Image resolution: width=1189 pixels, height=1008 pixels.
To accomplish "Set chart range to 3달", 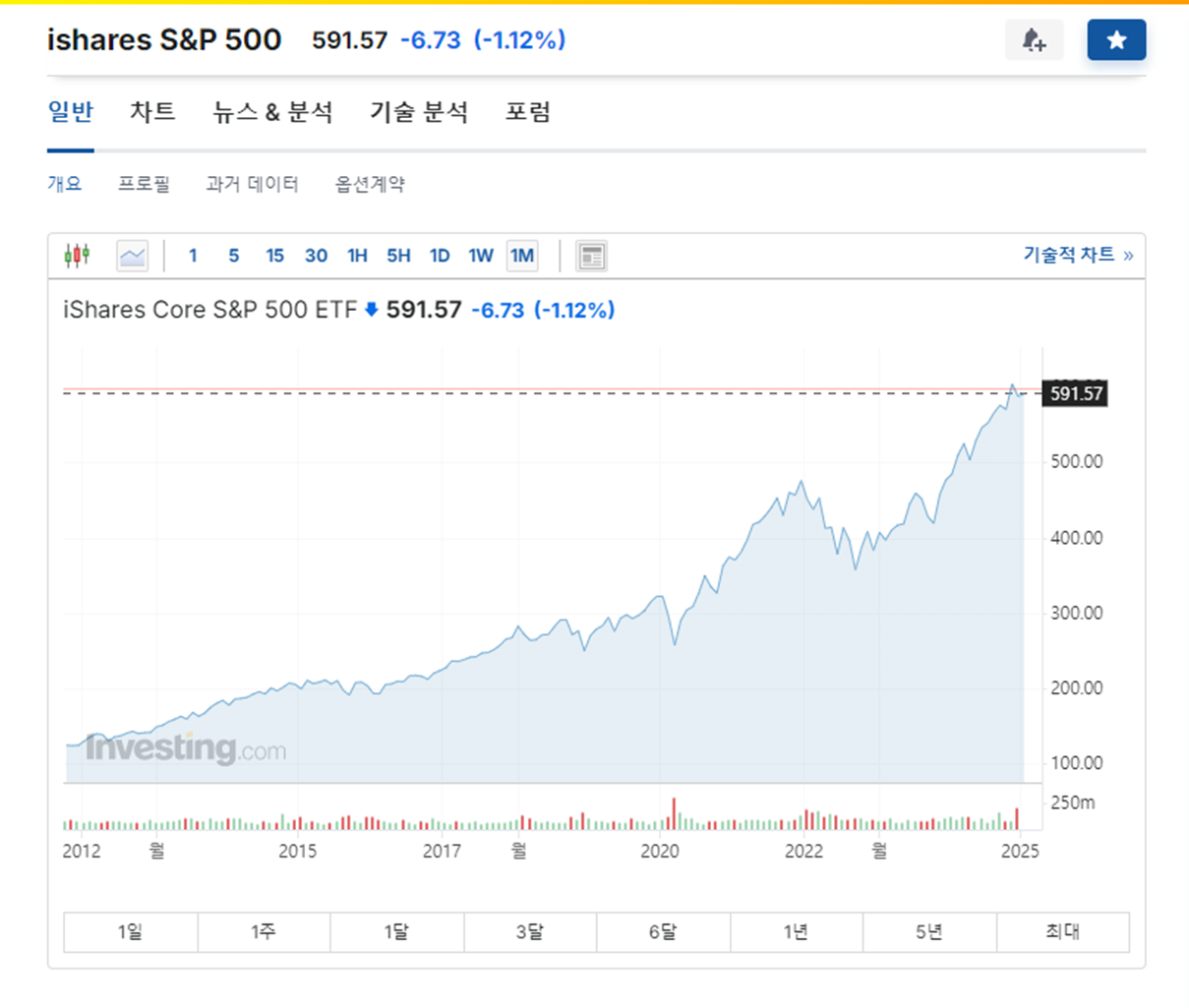I will (530, 932).
